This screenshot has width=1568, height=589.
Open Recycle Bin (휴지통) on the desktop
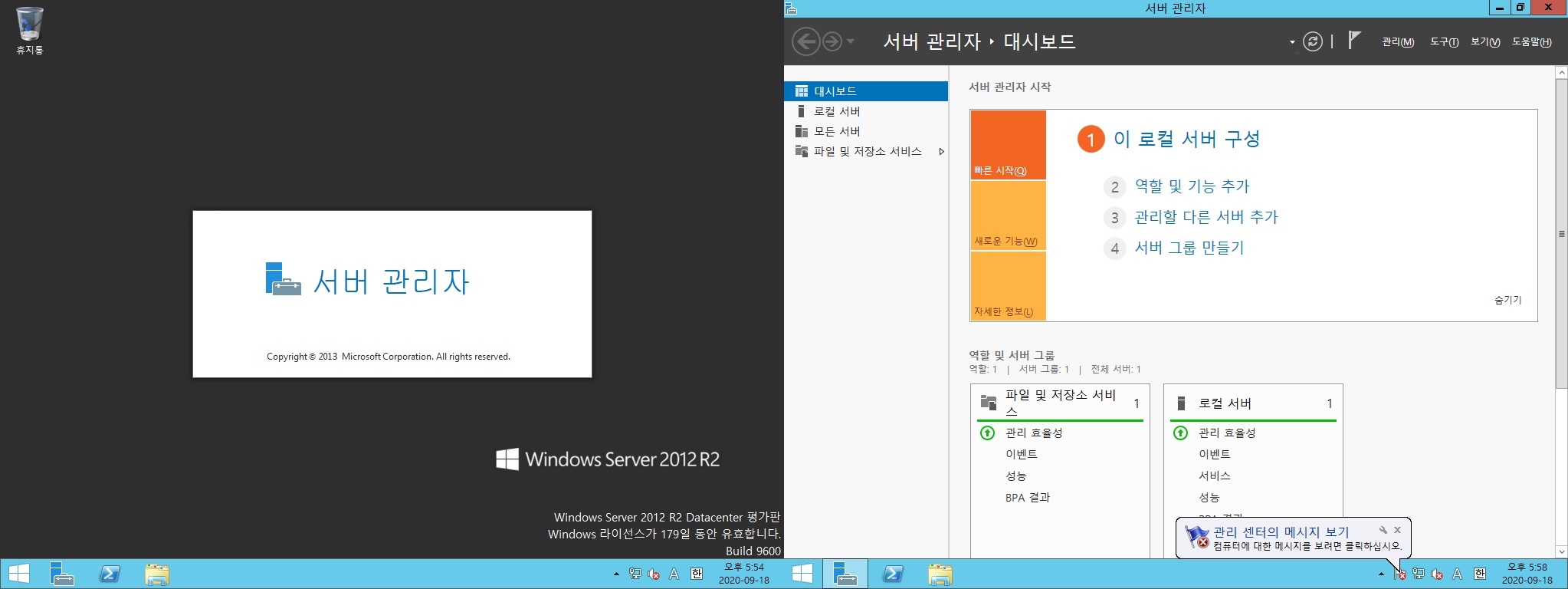click(x=29, y=31)
